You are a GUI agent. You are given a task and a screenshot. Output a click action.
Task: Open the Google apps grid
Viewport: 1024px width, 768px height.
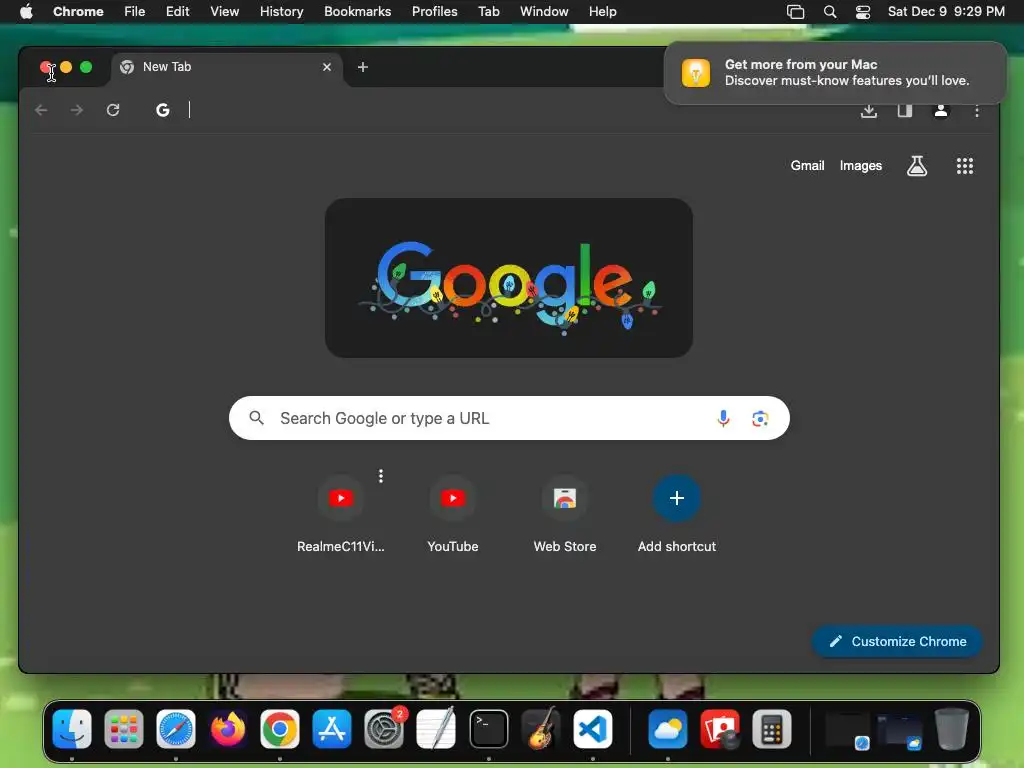(x=965, y=166)
